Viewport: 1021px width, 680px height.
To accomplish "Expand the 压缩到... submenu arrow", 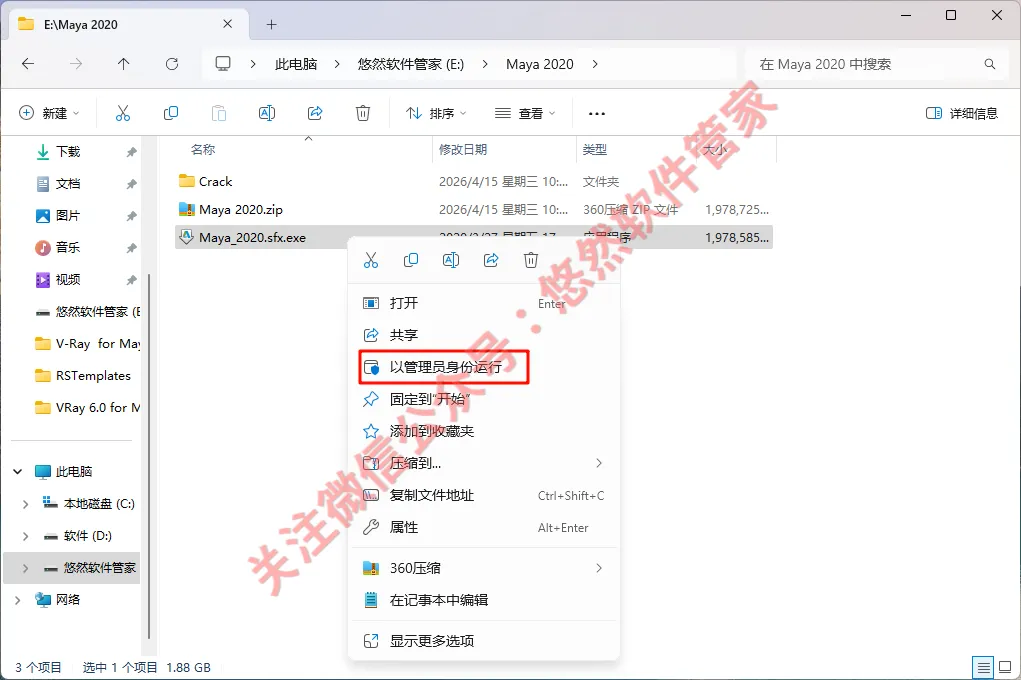I will [x=598, y=463].
